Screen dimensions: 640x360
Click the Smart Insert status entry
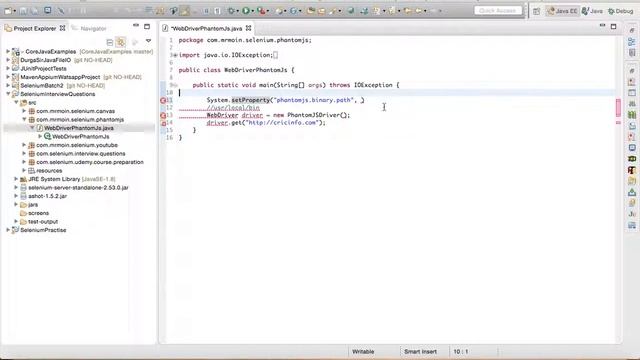pos(420,351)
